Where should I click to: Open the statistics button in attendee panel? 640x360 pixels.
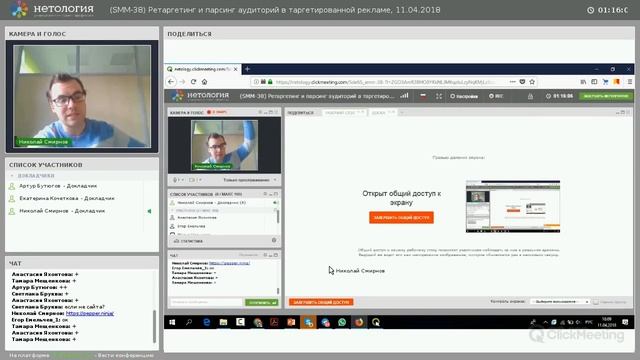pos(188,241)
